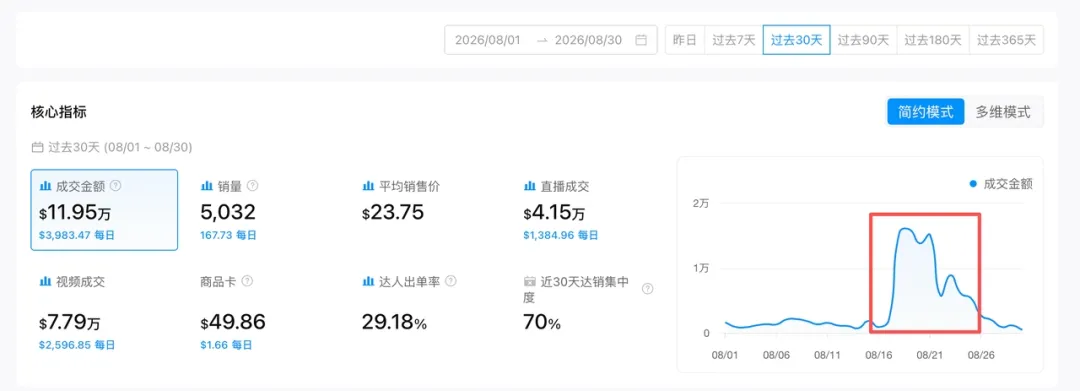This screenshot has width=1080, height=391.
Task: Click bar chart icon beside 销量
Action: [206, 186]
